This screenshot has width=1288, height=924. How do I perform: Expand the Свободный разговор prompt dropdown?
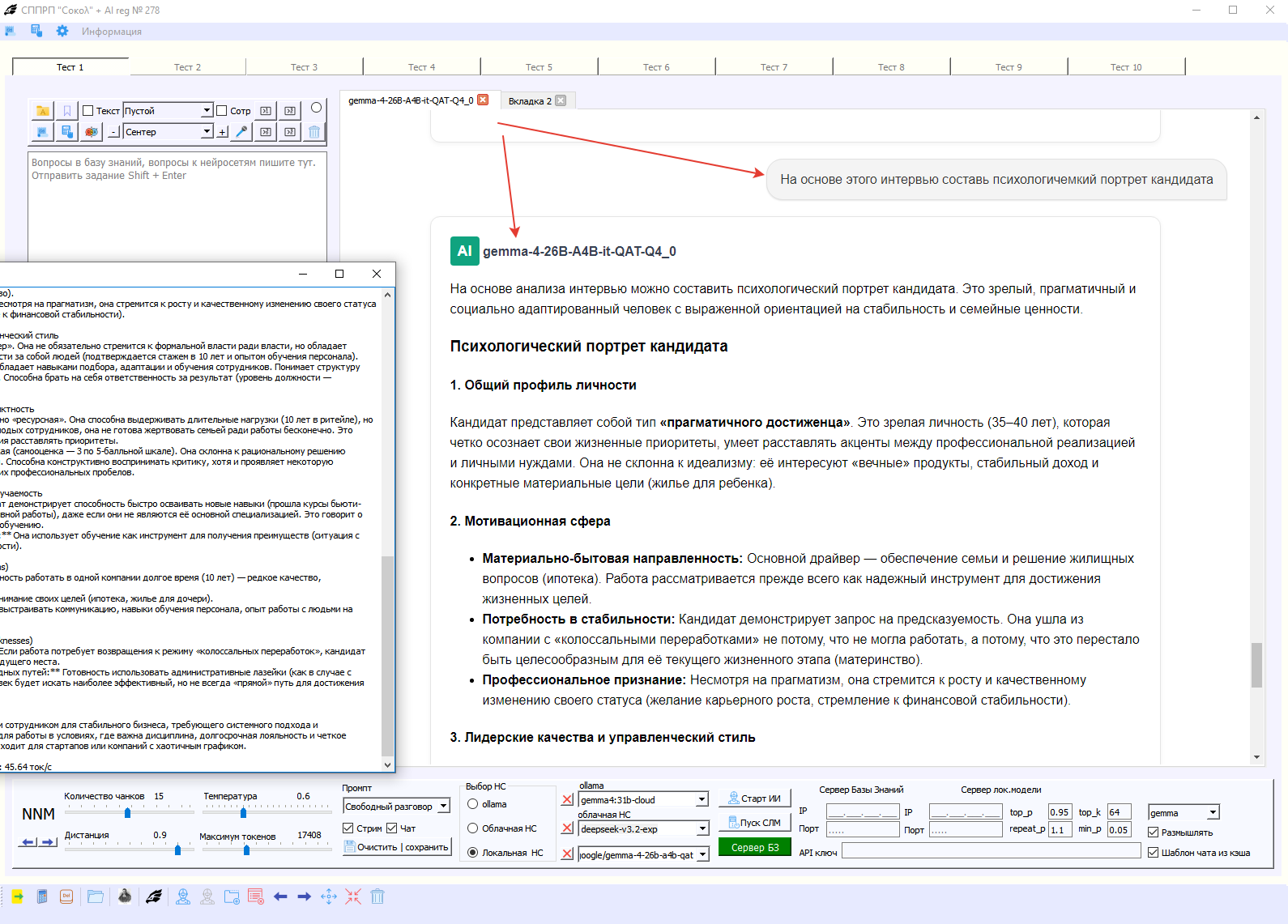(444, 807)
